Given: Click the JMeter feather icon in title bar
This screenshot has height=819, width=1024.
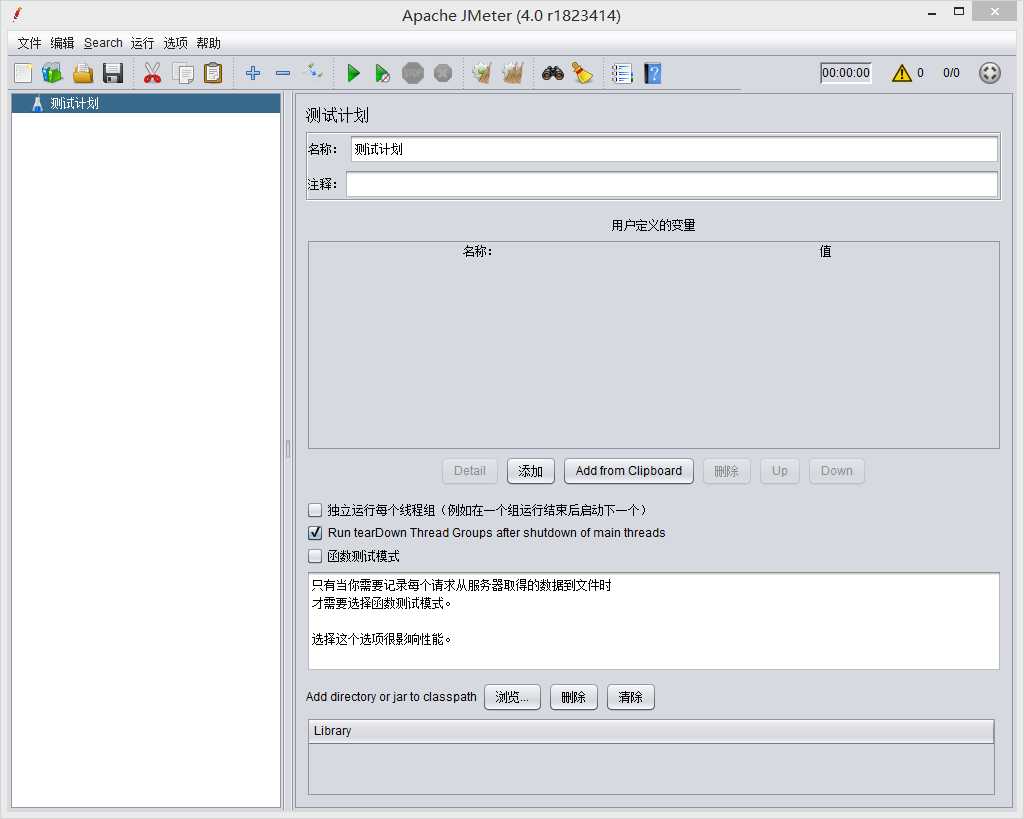Looking at the screenshot, I should tap(18, 14).
